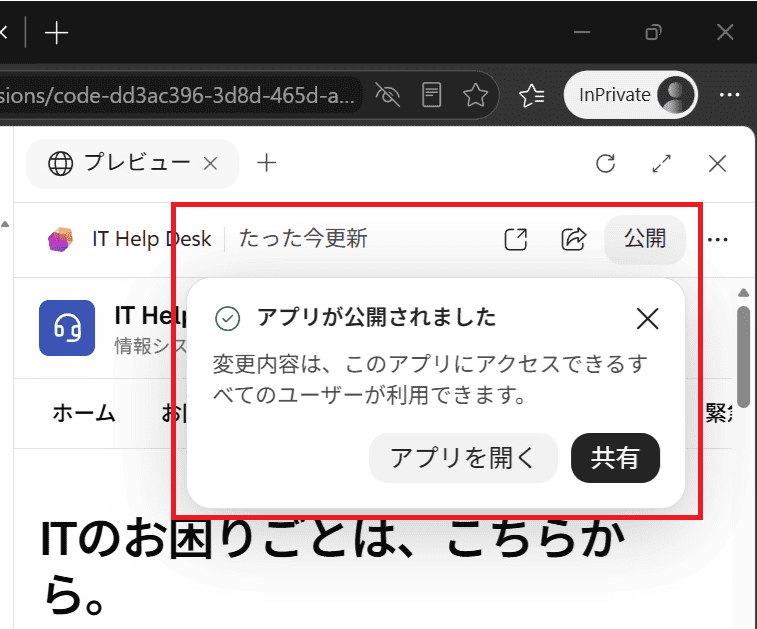This screenshot has height=629, width=757.
Task: Click the tracking prevention eye icon
Action: coord(388,95)
